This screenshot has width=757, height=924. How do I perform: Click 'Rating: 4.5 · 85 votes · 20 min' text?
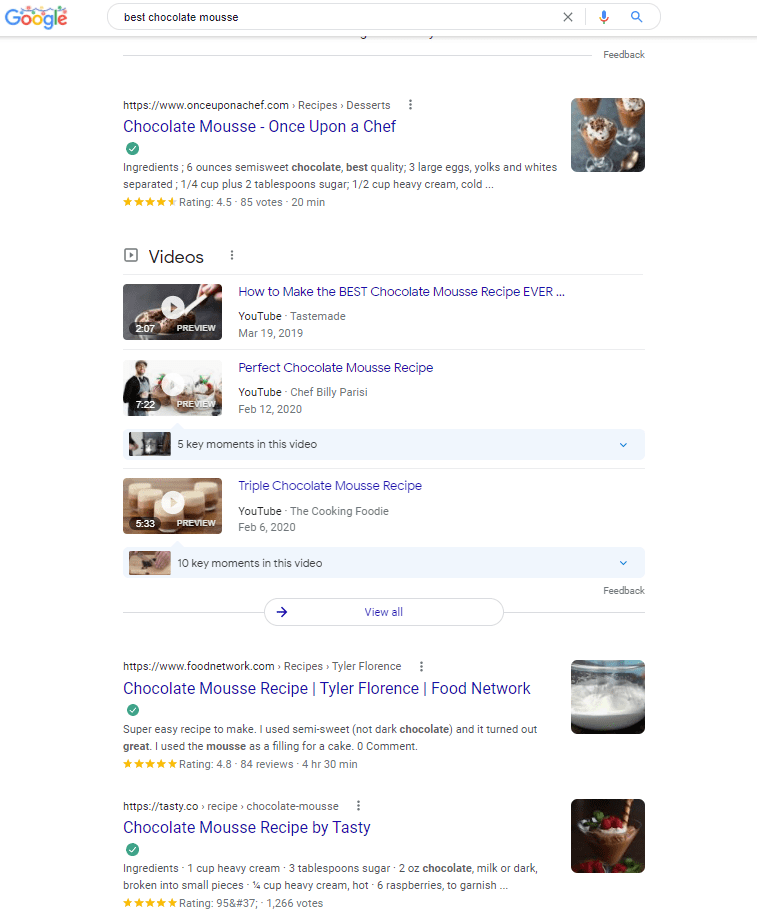click(252, 202)
